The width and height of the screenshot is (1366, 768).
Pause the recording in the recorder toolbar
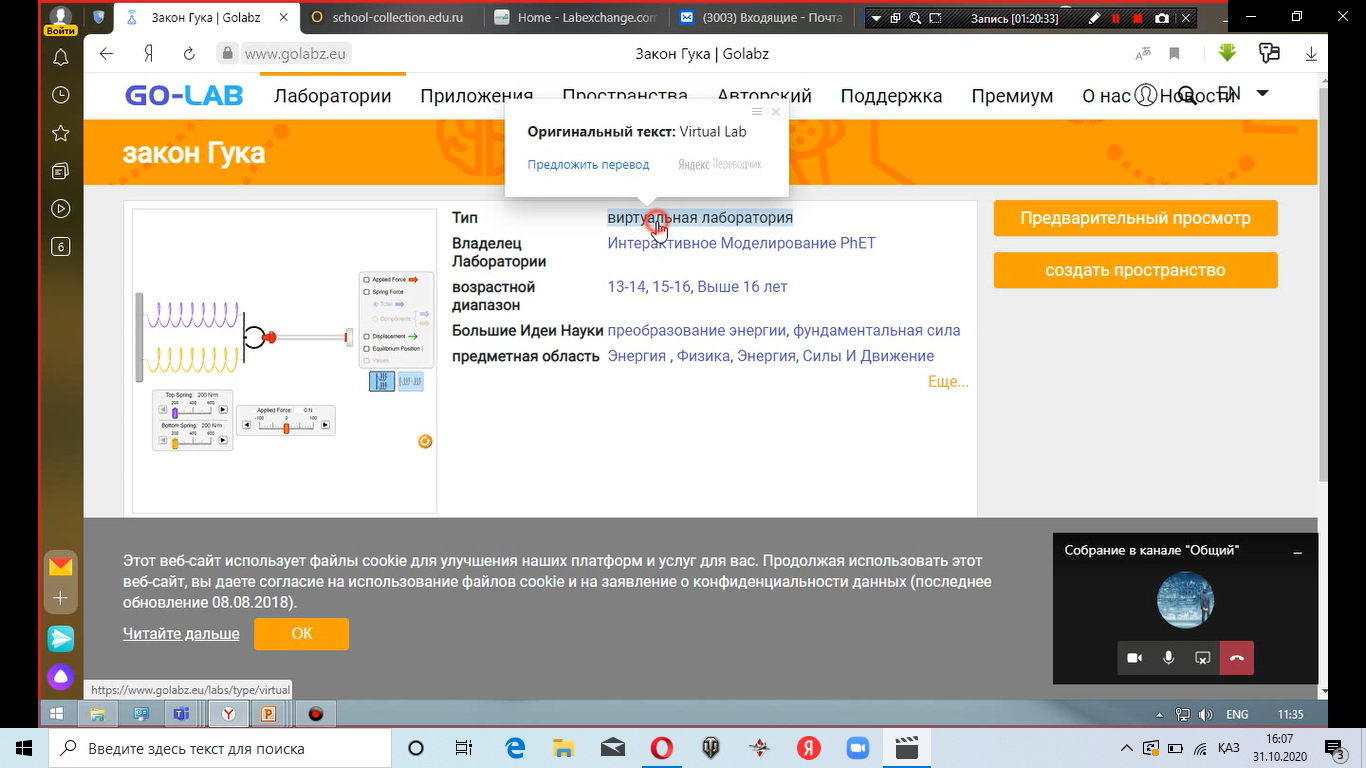[1116, 18]
